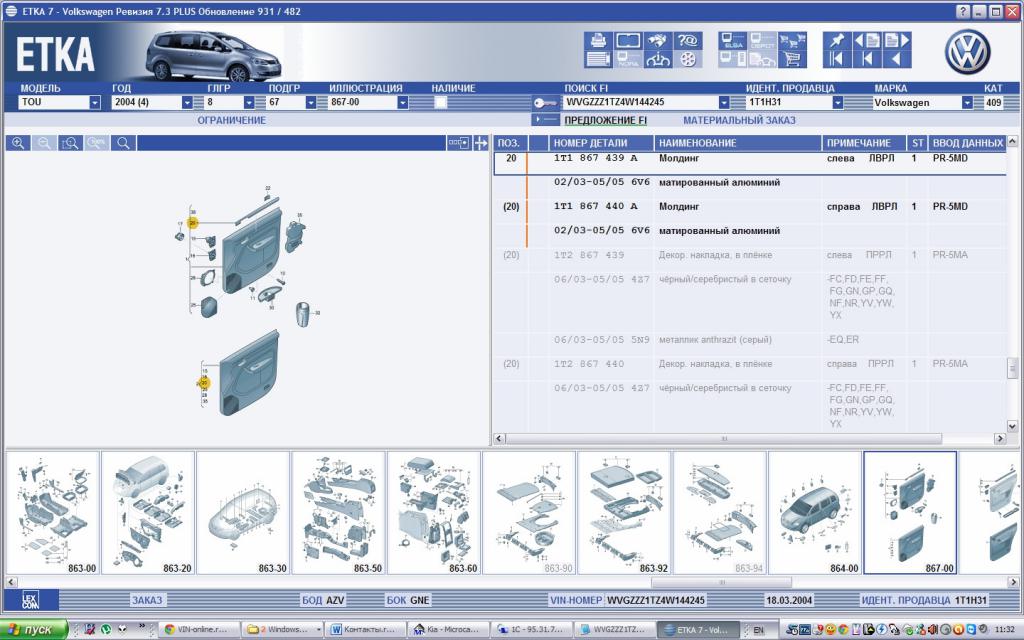Screen dimensions: 1024x640
Task: Click the Windows пуск start button
Action: [x=34, y=630]
